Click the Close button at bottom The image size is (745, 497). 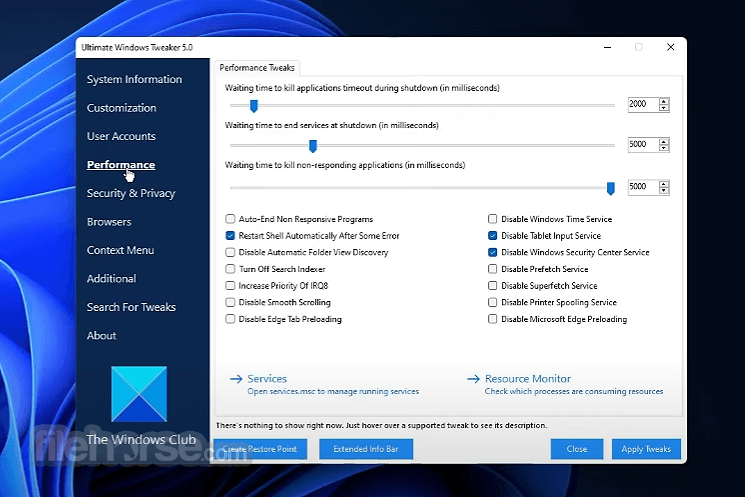tap(577, 449)
